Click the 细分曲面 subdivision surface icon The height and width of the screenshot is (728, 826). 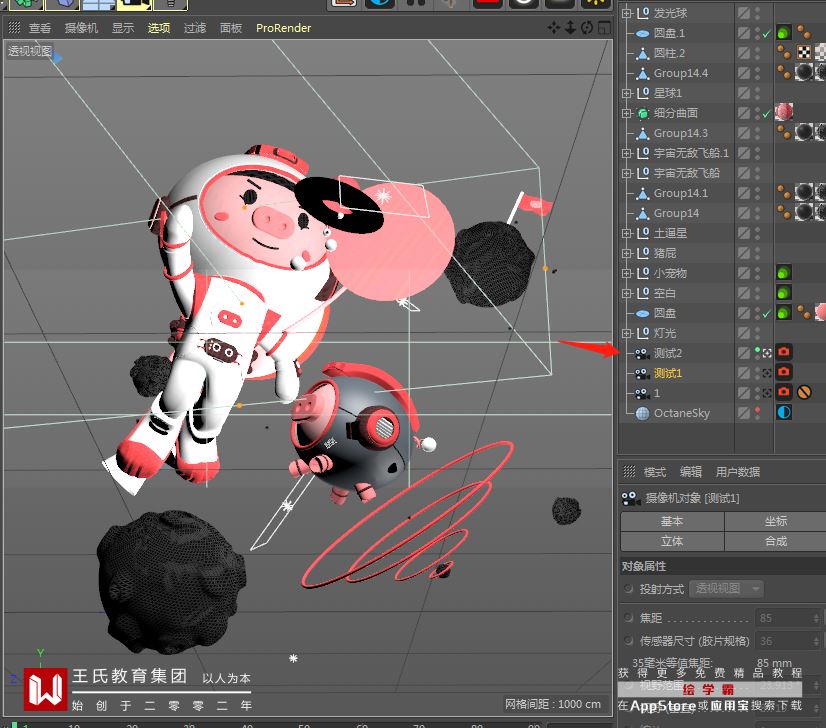tap(642, 113)
